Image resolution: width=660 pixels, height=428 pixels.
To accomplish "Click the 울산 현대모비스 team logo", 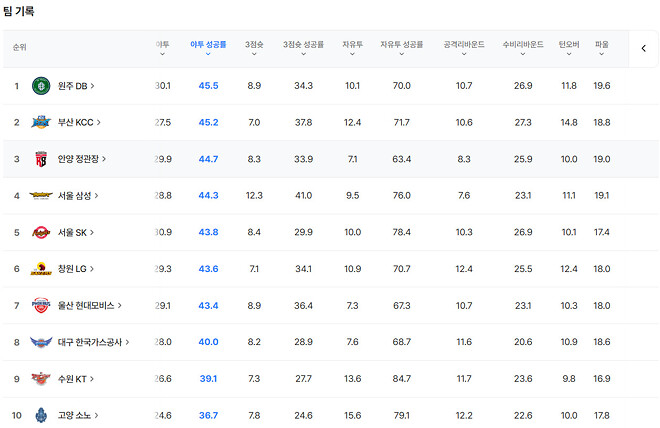I will [41, 305].
